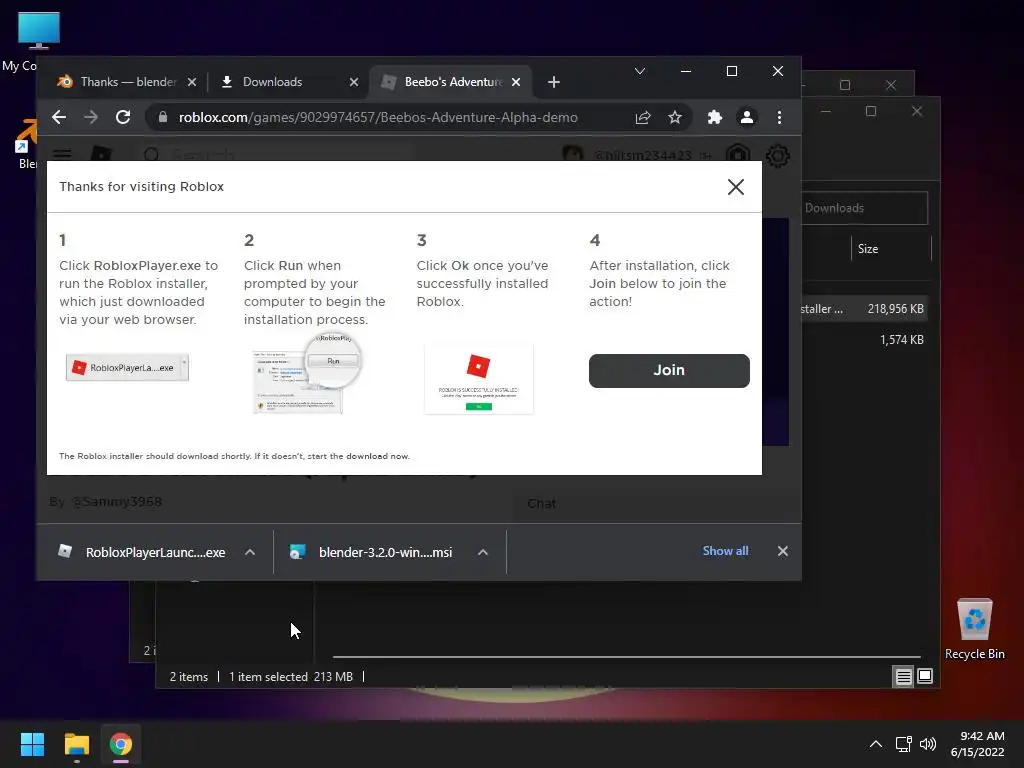The height and width of the screenshot is (768, 1024).
Task: Show hidden system tray icons chevron
Action: [x=876, y=744]
